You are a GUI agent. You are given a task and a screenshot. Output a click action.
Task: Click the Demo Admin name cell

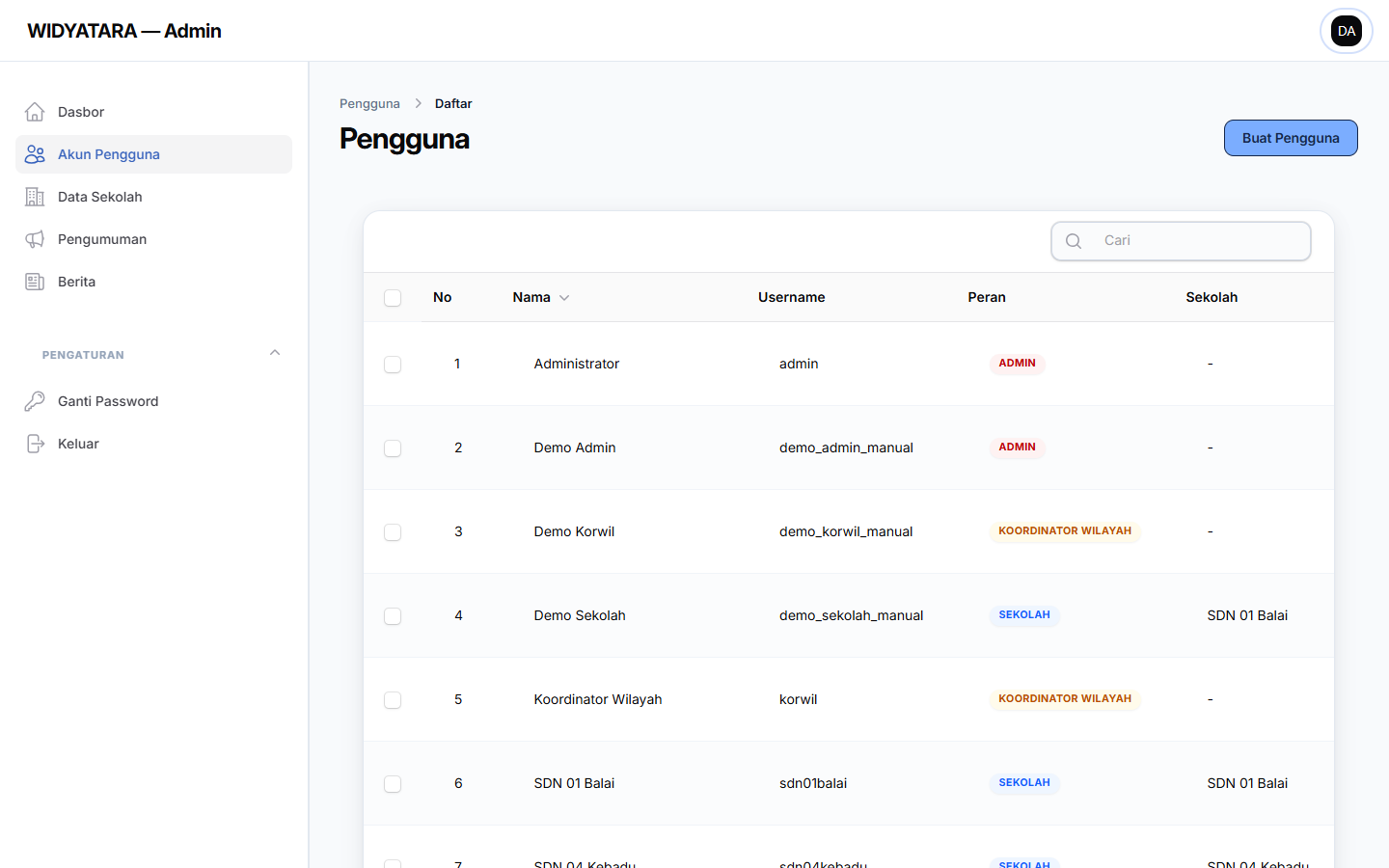click(x=575, y=448)
